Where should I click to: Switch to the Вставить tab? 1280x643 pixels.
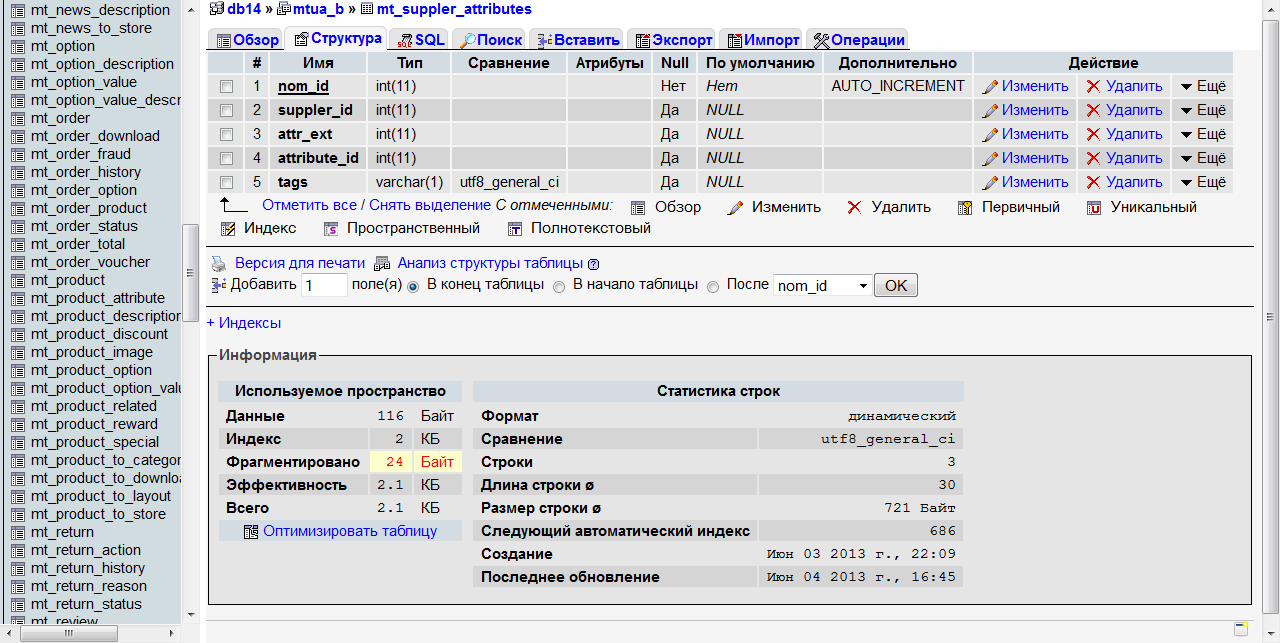point(576,40)
